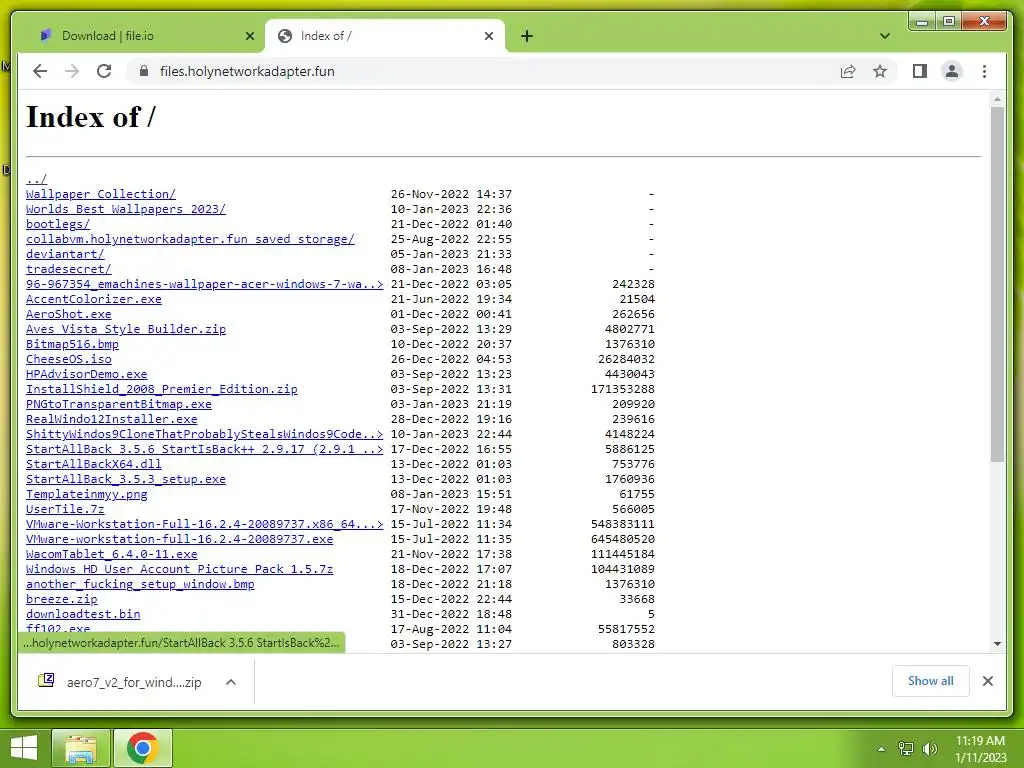Close the Index of / tab
Image resolution: width=1024 pixels, height=768 pixels.
(x=488, y=36)
